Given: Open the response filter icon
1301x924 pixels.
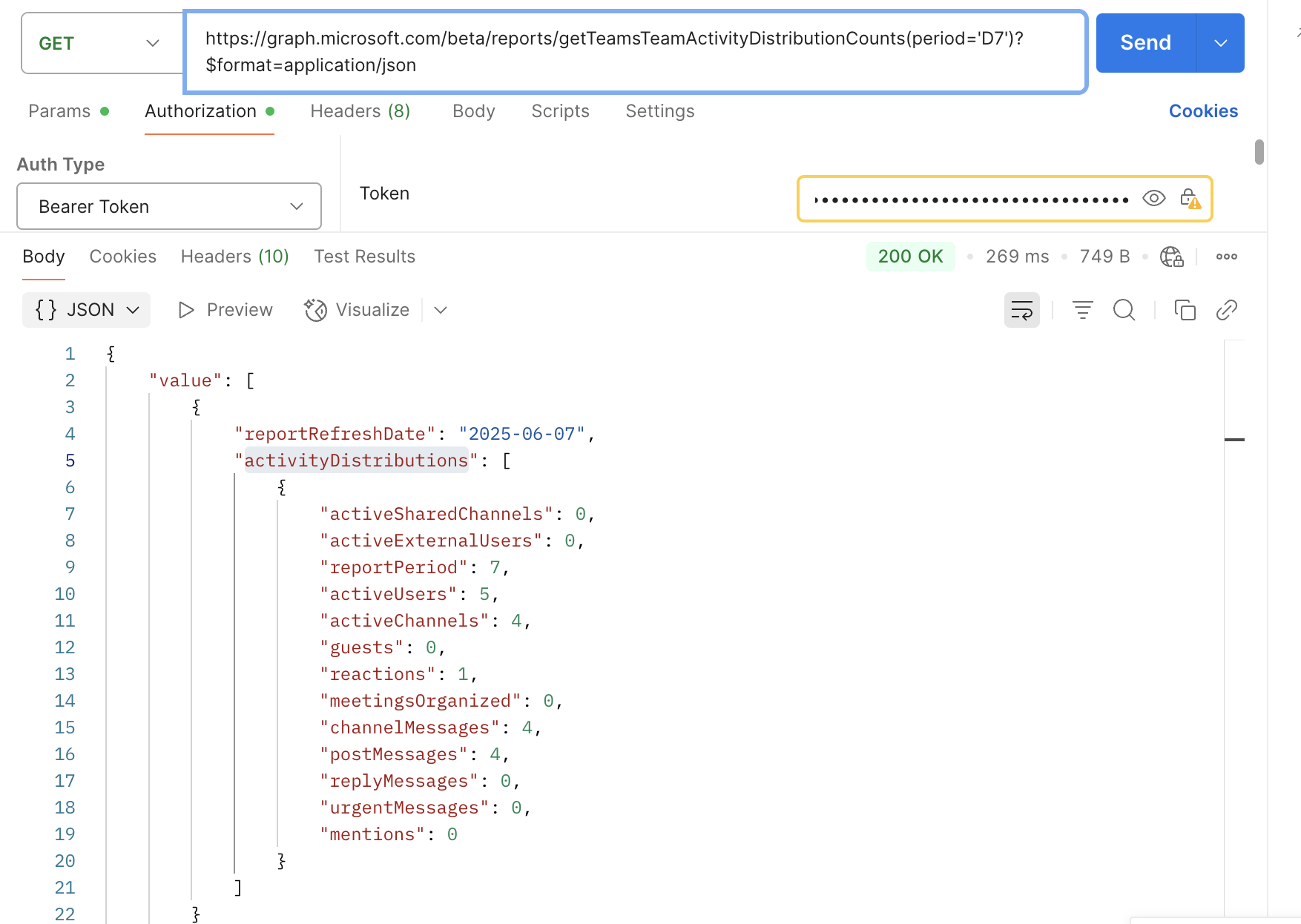Looking at the screenshot, I should point(1083,310).
